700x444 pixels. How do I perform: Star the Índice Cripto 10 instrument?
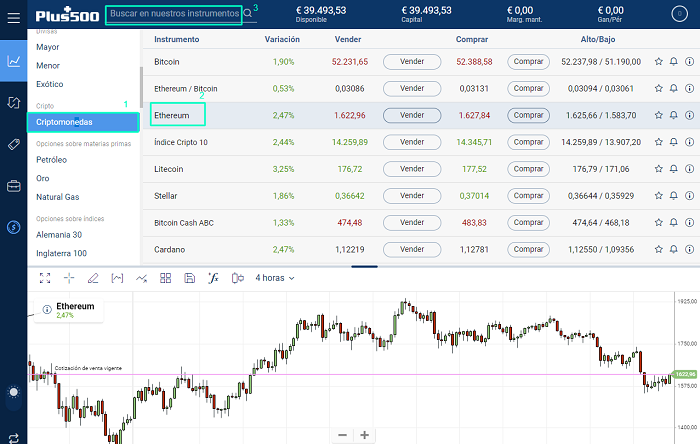click(x=658, y=142)
